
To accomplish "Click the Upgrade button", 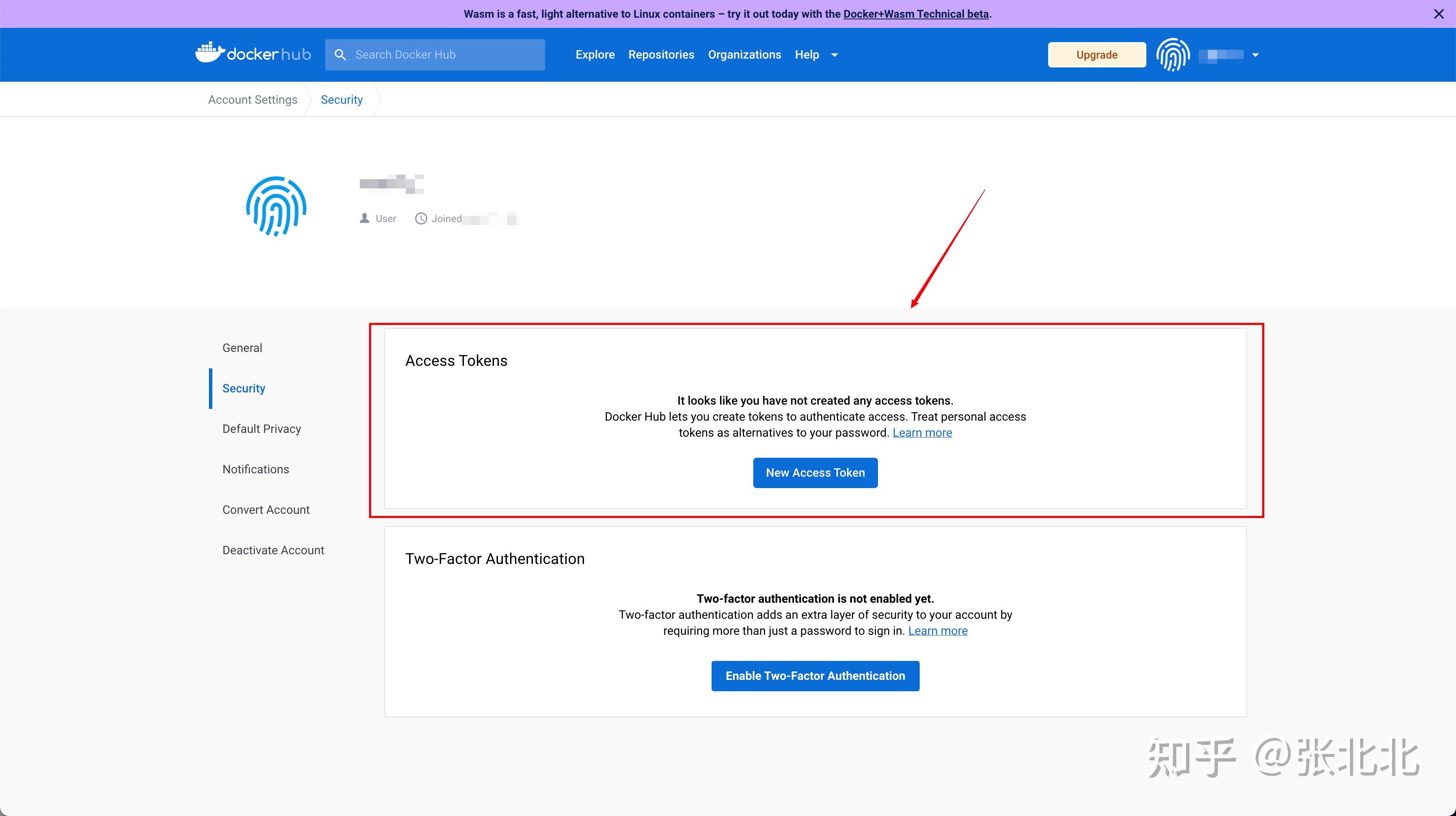I will click(1097, 55).
